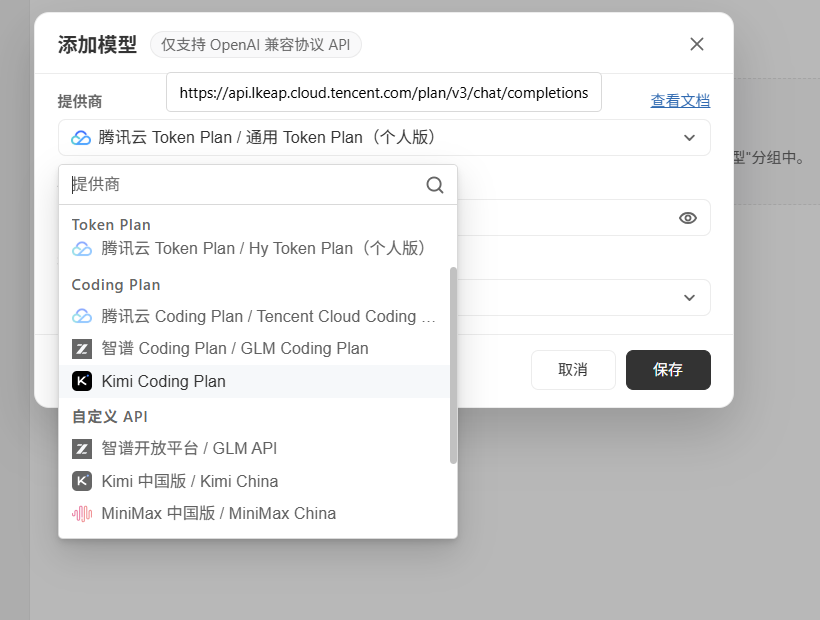Screen dimensions: 820x620
Task: Choose Kimi 中国版 / Kimi China option
Action: (254, 481)
